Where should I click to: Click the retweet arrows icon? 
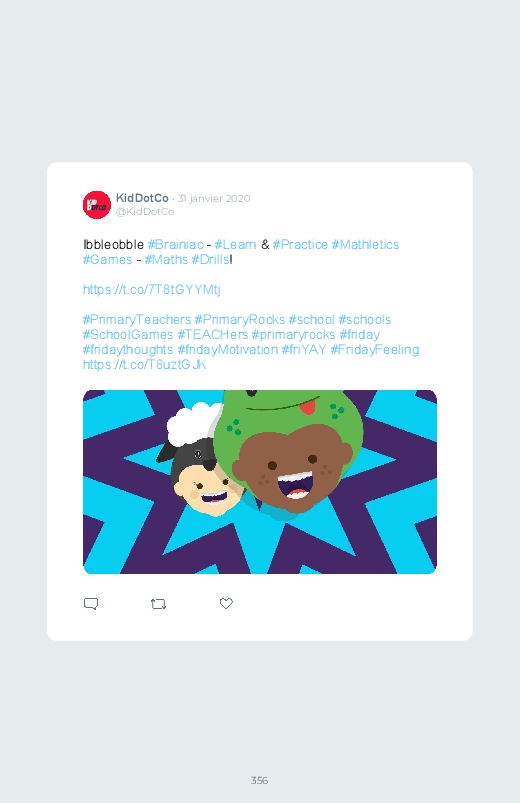coord(158,604)
